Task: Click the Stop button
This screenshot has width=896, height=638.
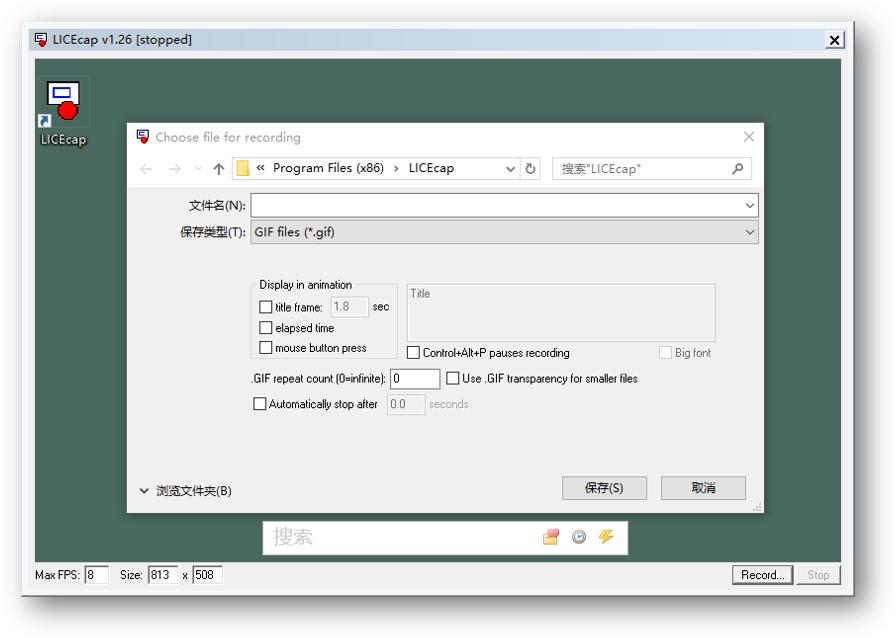Action: (x=818, y=575)
